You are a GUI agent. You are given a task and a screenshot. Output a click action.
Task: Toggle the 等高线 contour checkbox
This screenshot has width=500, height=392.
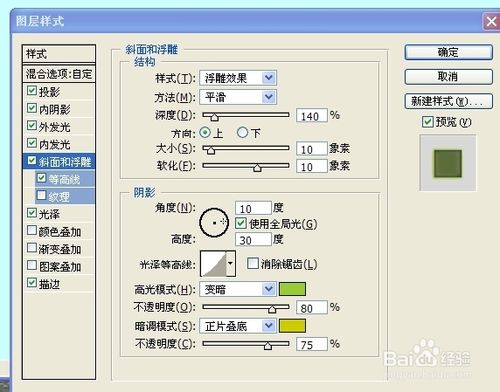(x=42, y=178)
